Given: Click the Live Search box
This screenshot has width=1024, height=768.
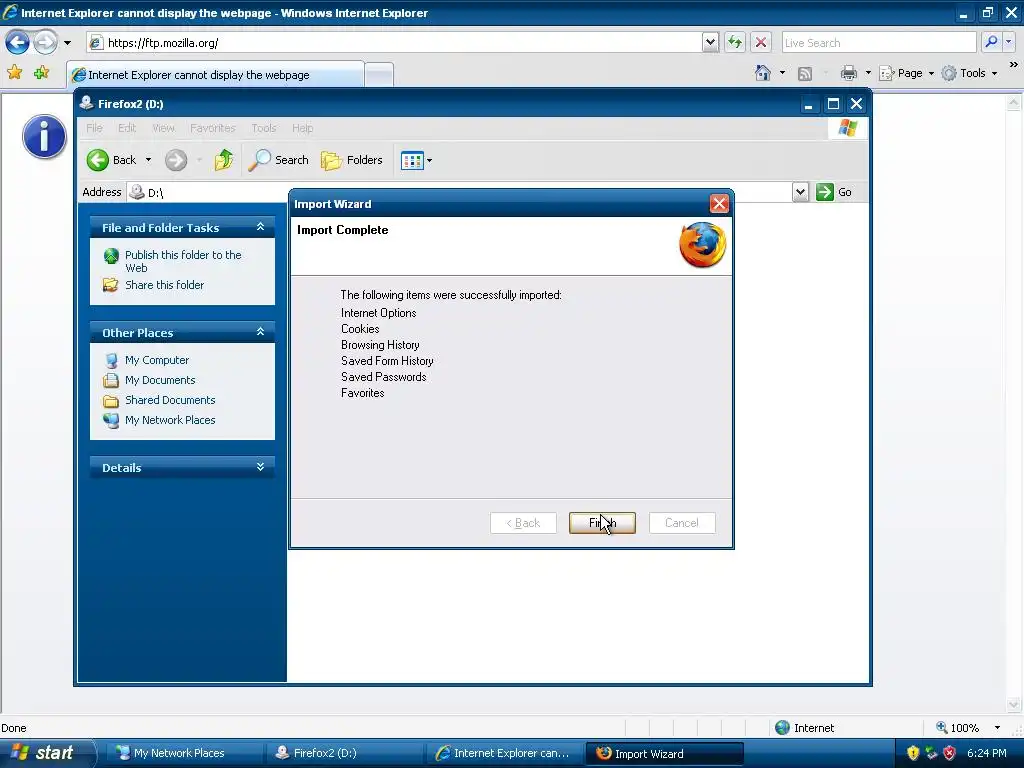Looking at the screenshot, I should pos(879,43).
